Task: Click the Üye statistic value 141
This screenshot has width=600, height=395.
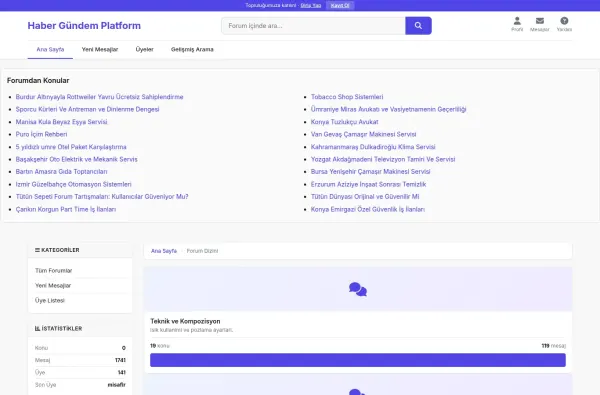Action: click(x=122, y=372)
